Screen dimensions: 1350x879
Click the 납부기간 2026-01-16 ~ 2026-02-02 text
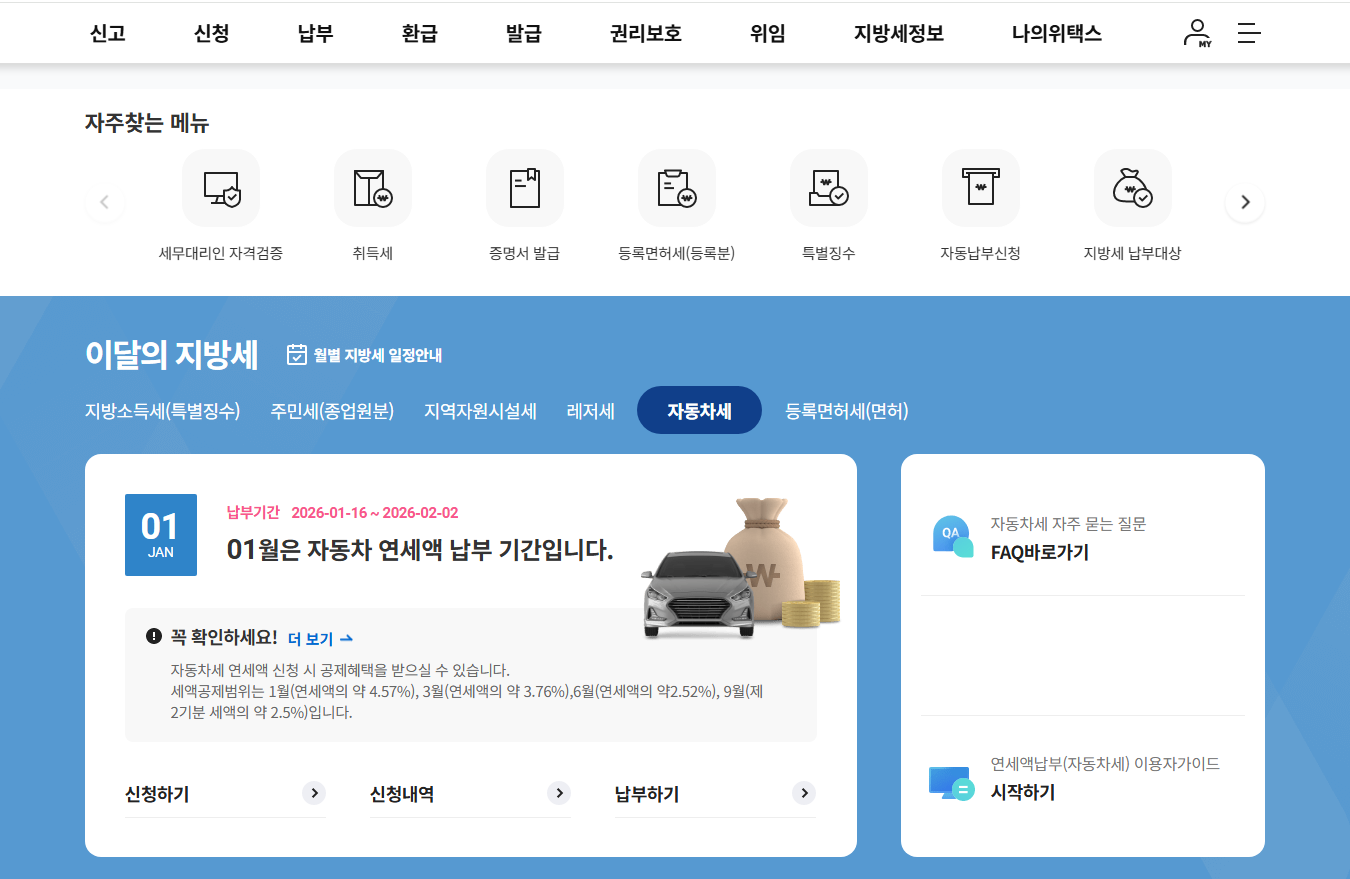click(342, 513)
